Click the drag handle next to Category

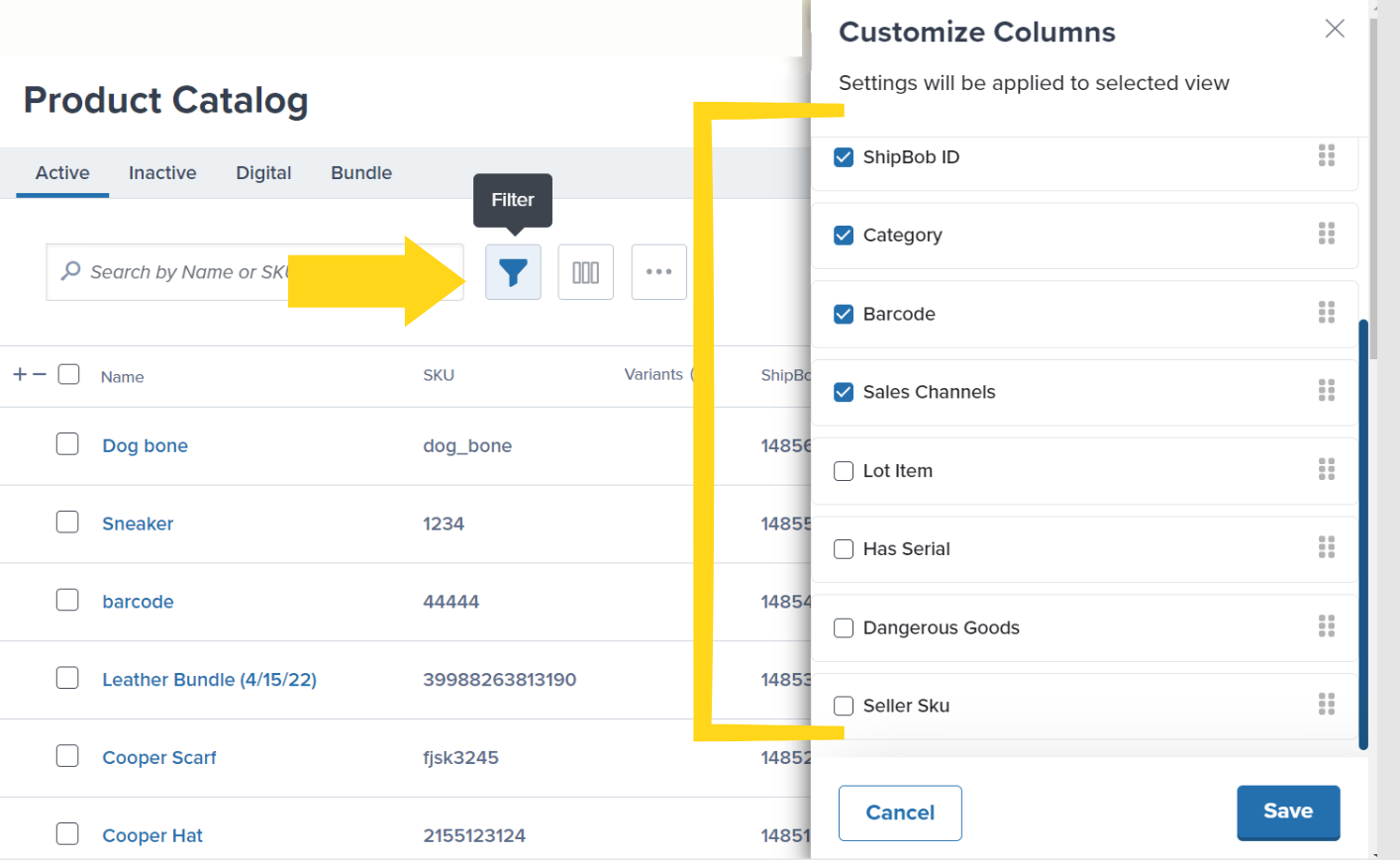[1327, 234]
